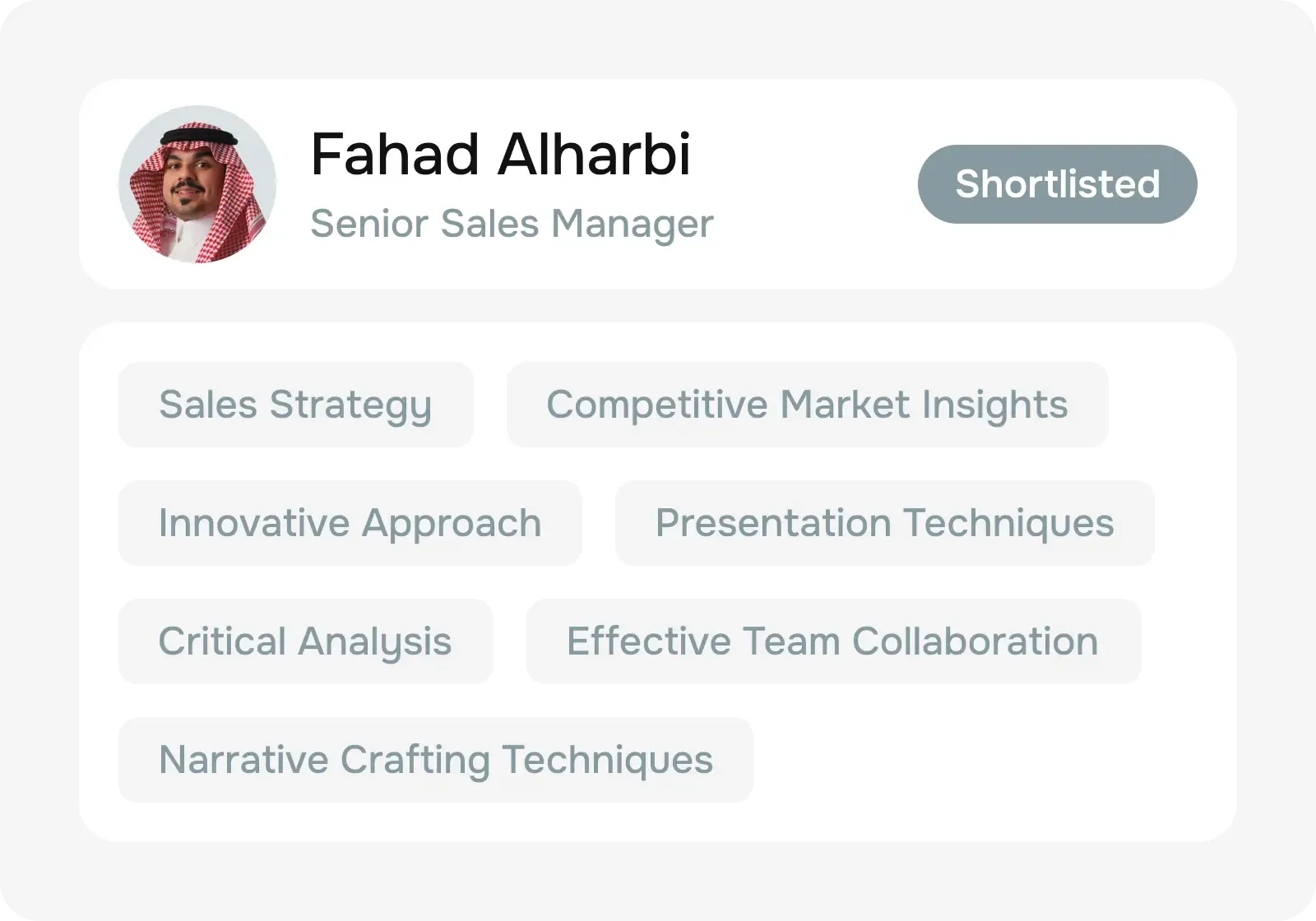Click the Presentation Techniques tag
1316x921 pixels.
[884, 523]
